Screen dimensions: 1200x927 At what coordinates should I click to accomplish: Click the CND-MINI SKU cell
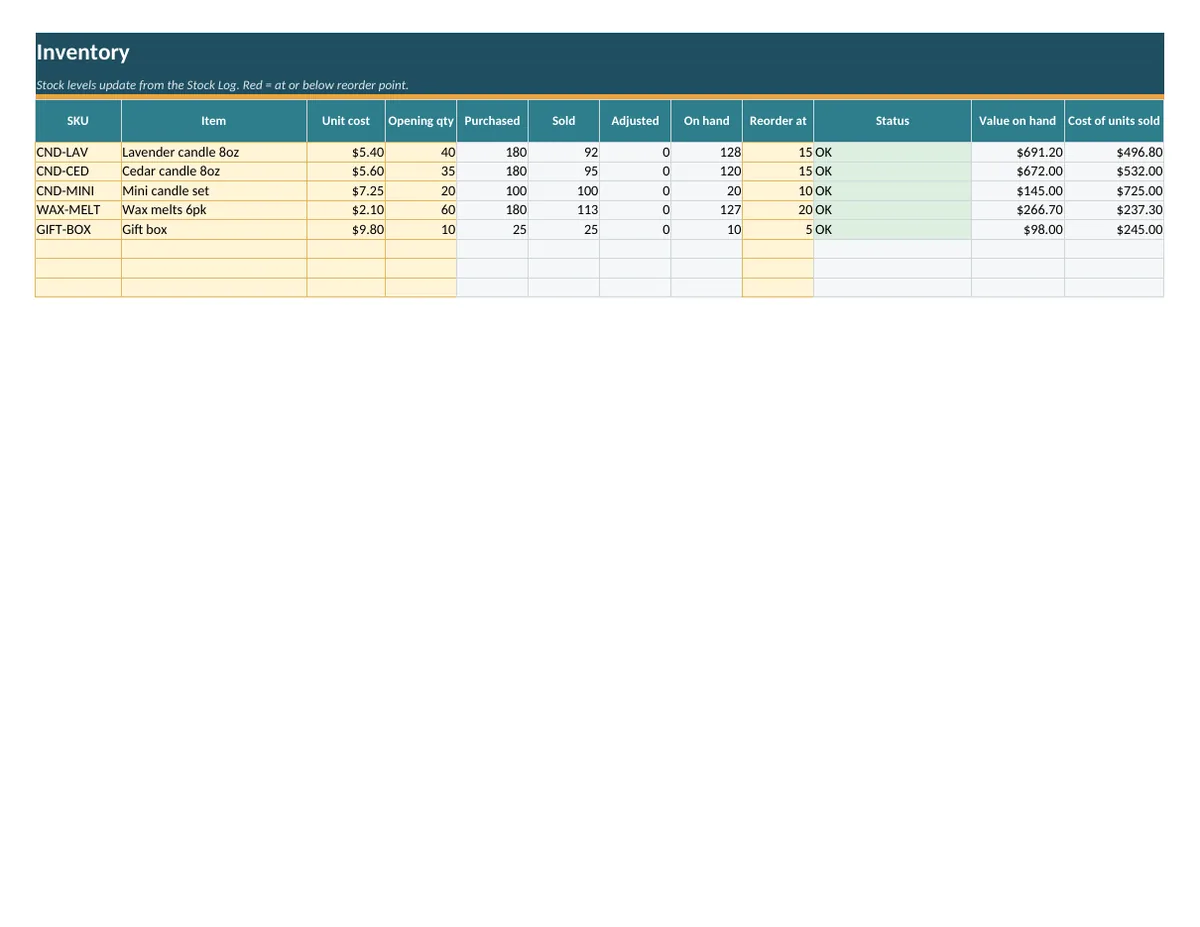pyautogui.click(x=78, y=191)
